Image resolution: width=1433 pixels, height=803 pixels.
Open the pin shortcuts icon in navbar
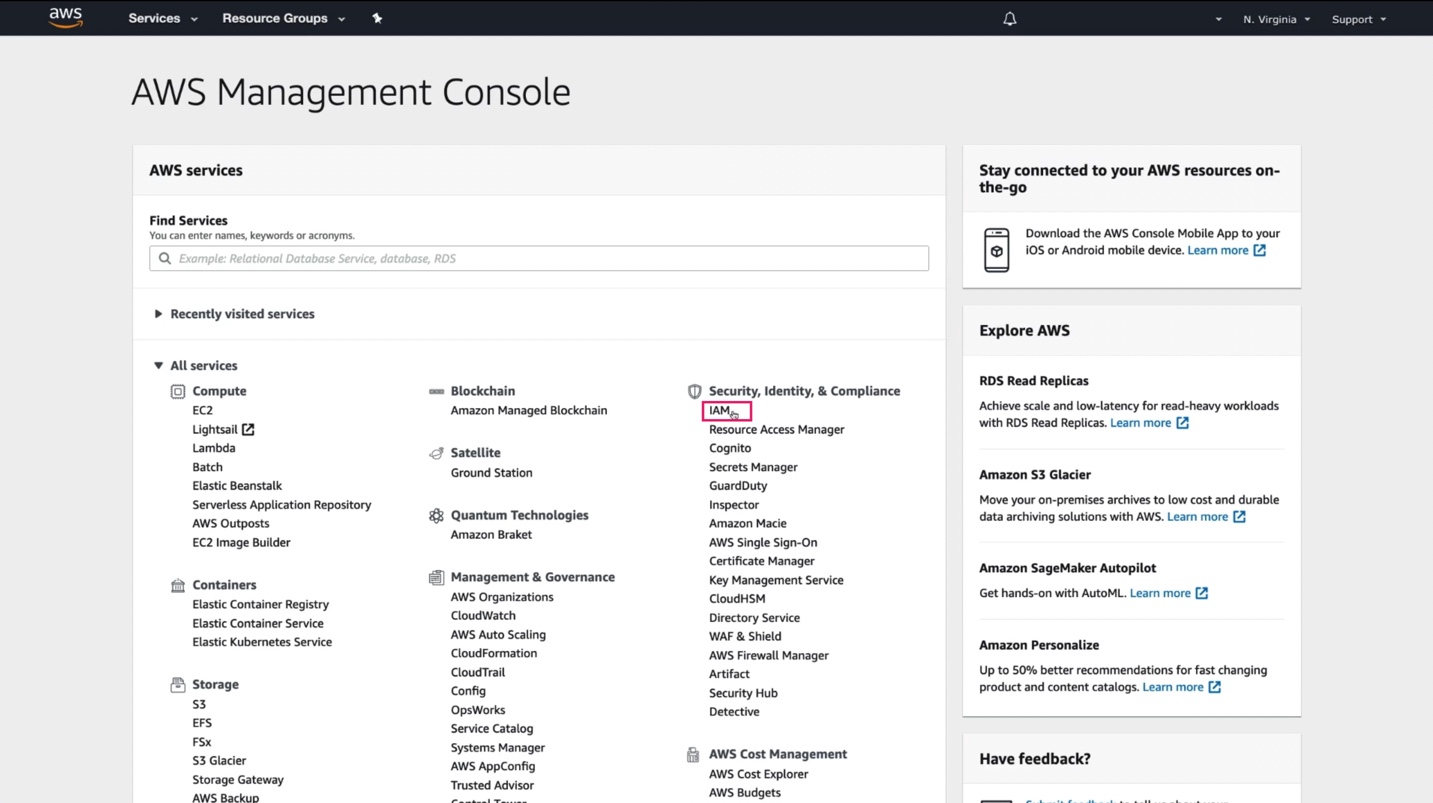[x=377, y=18]
